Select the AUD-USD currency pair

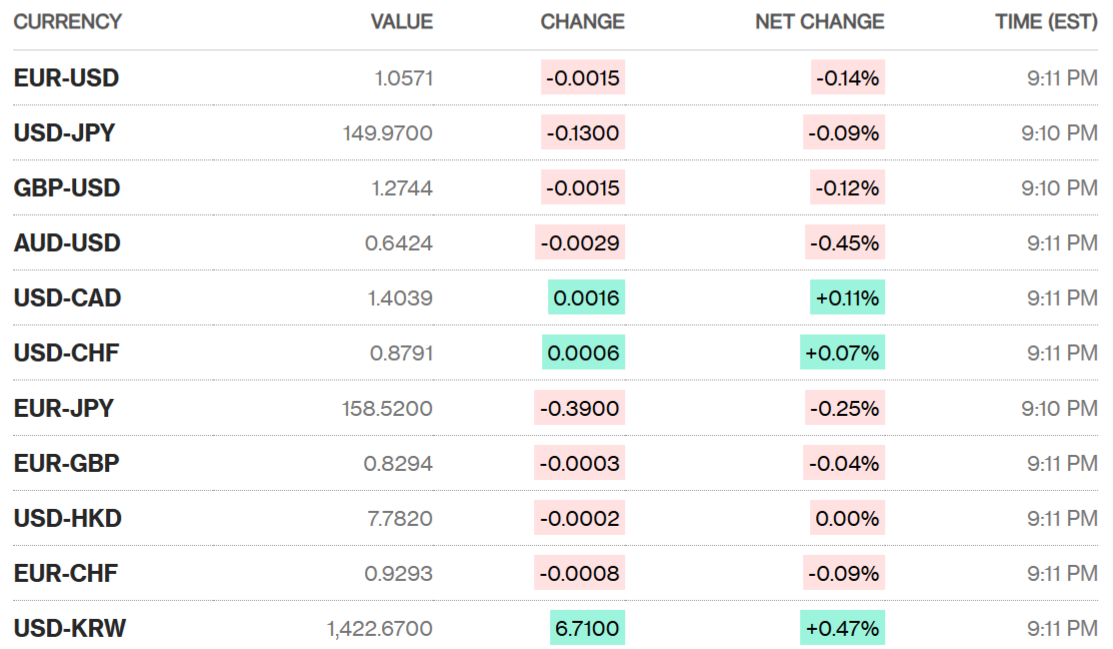(67, 243)
